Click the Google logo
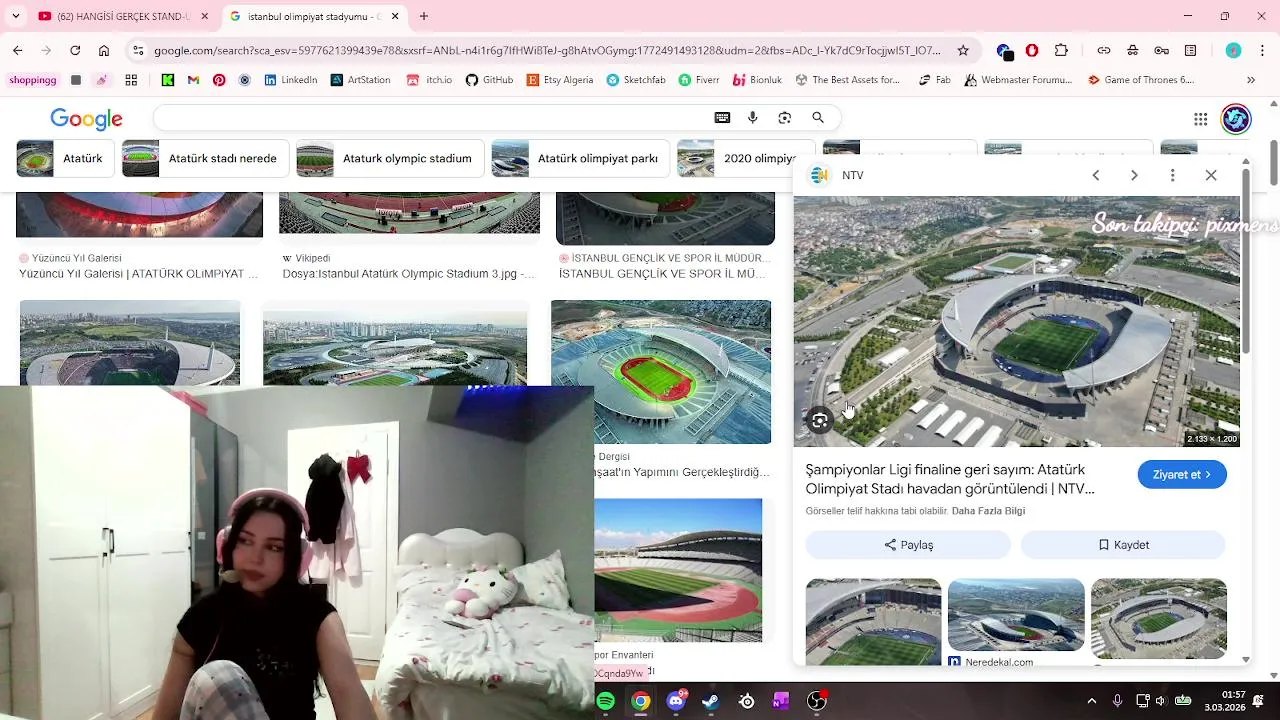 point(86,119)
